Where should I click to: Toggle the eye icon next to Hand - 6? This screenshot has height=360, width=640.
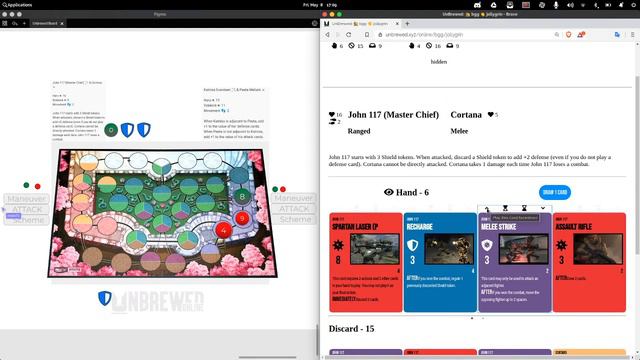(389, 192)
